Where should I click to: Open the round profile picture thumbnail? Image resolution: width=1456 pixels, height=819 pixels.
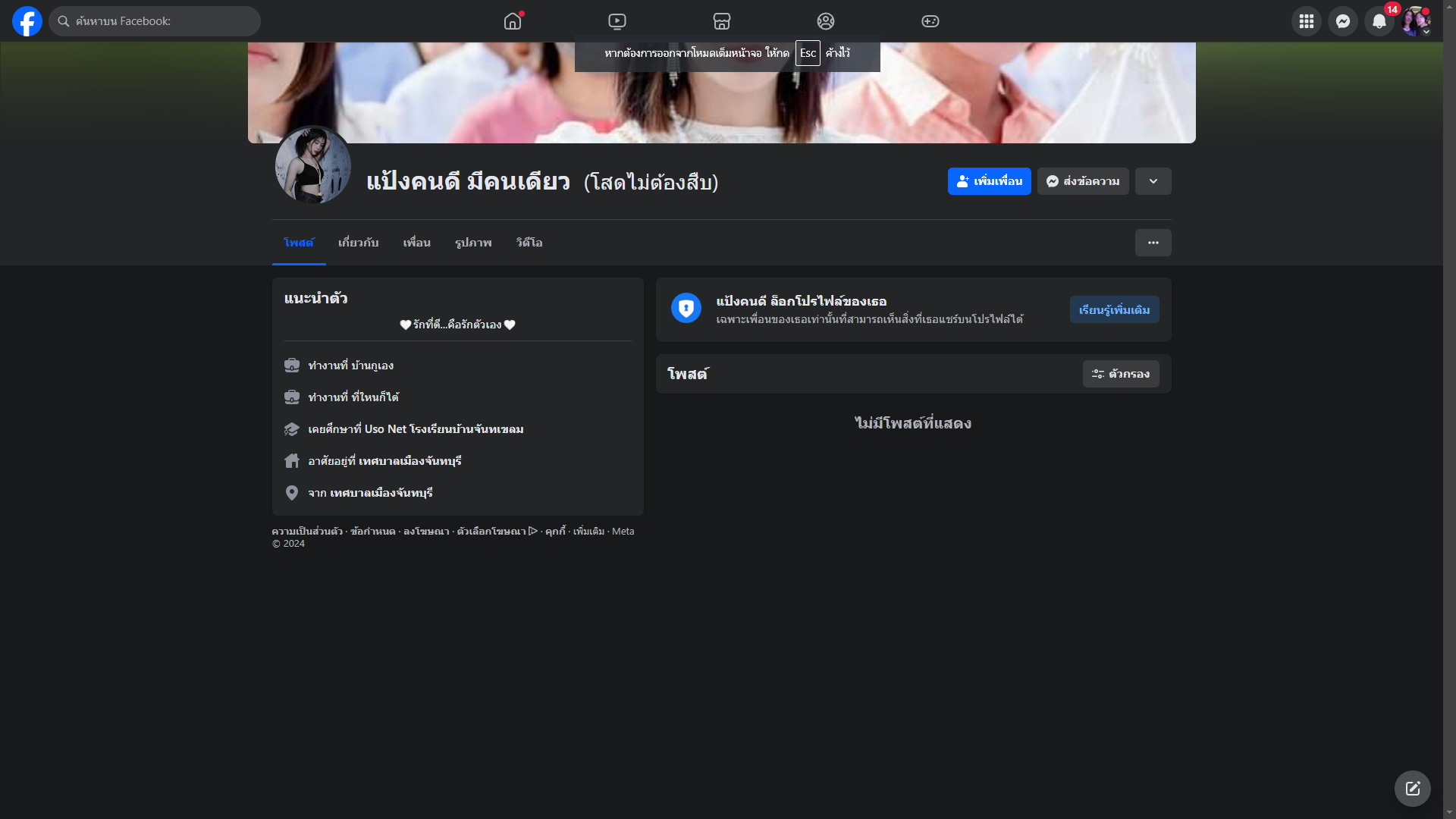pyautogui.click(x=312, y=165)
